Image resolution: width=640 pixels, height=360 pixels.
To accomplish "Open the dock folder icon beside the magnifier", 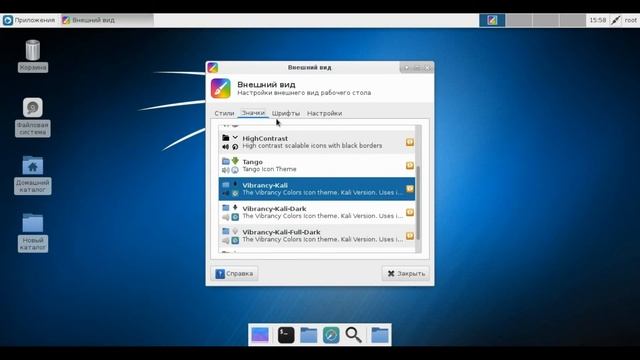I will [x=380, y=335].
